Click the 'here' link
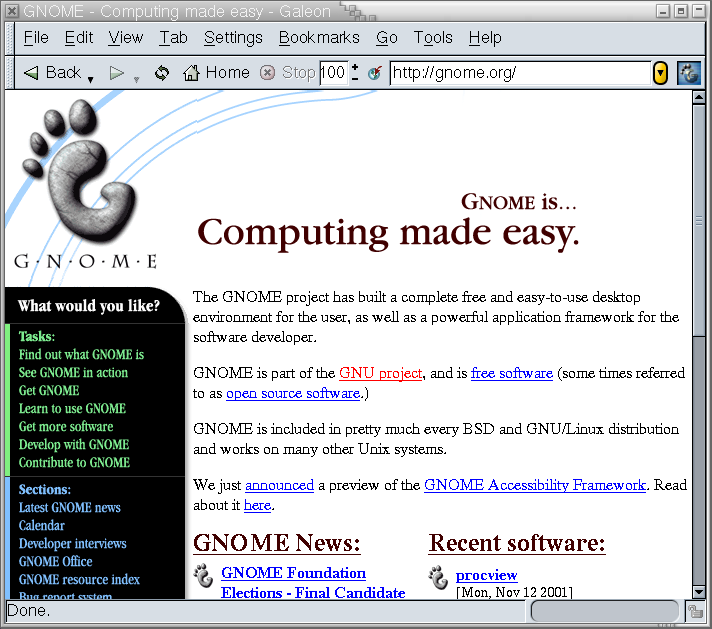This screenshot has height=629, width=712. coord(257,505)
